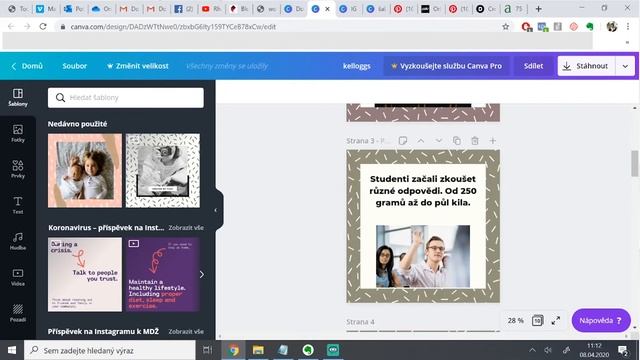Viewport: 640px width, 360px height.
Task: Open Změnit velikost resize option
Action: click(138, 66)
